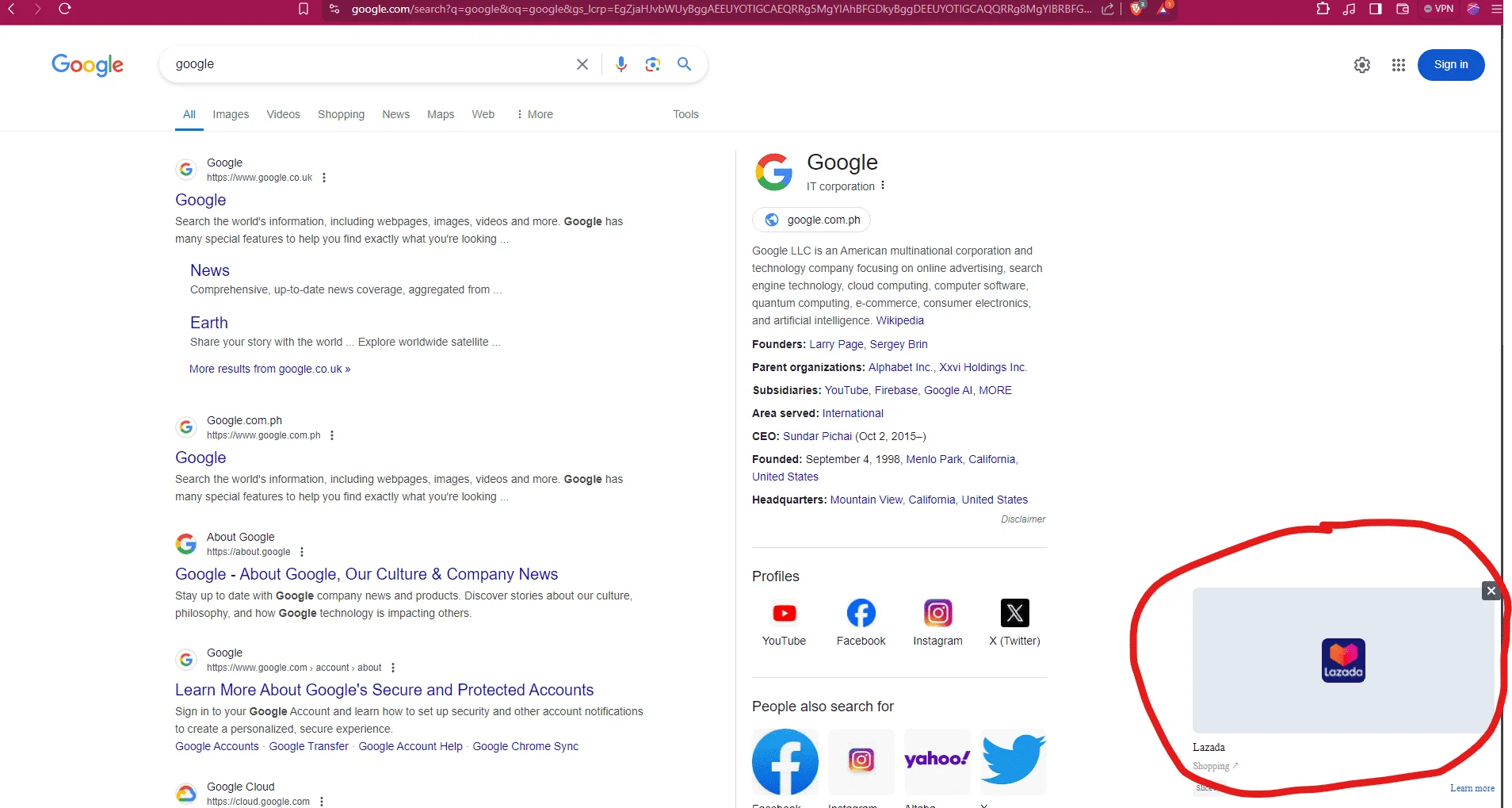The width and height of the screenshot is (1512, 808).
Task: Select Facebook in People also search for
Action: pos(785,762)
